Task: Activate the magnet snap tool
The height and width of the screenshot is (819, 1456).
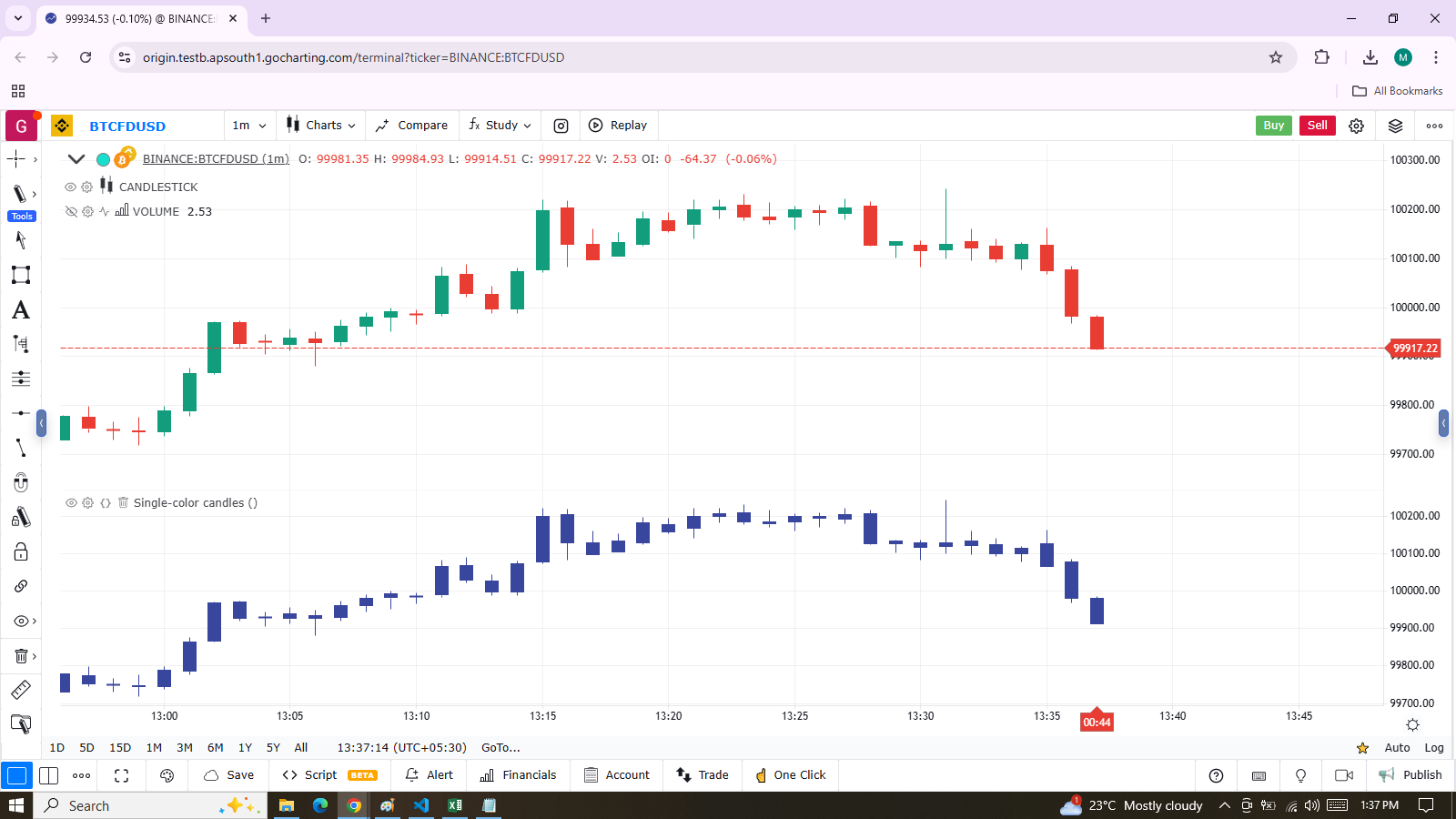Action: coord(21,482)
